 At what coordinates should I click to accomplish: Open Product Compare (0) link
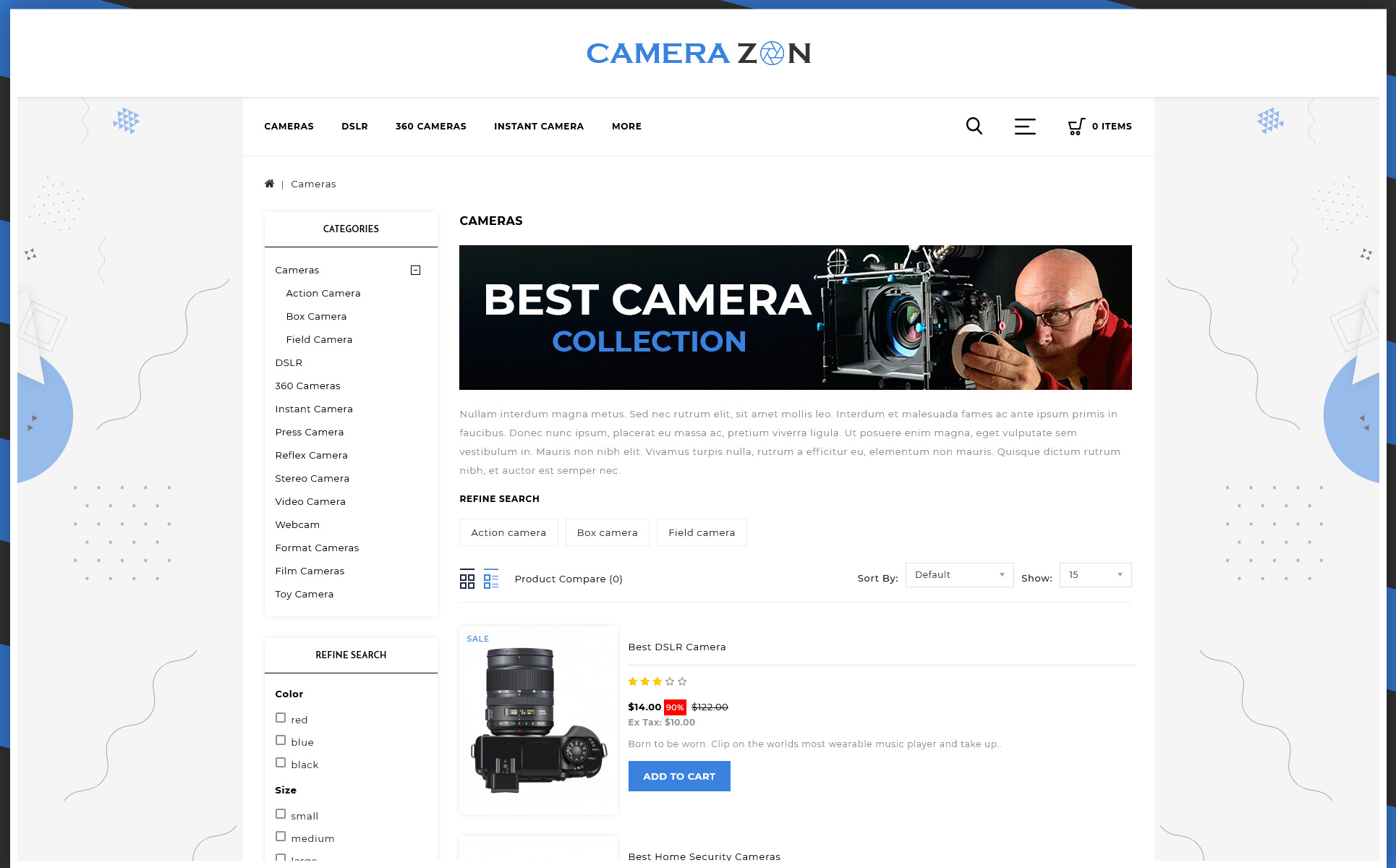(569, 579)
